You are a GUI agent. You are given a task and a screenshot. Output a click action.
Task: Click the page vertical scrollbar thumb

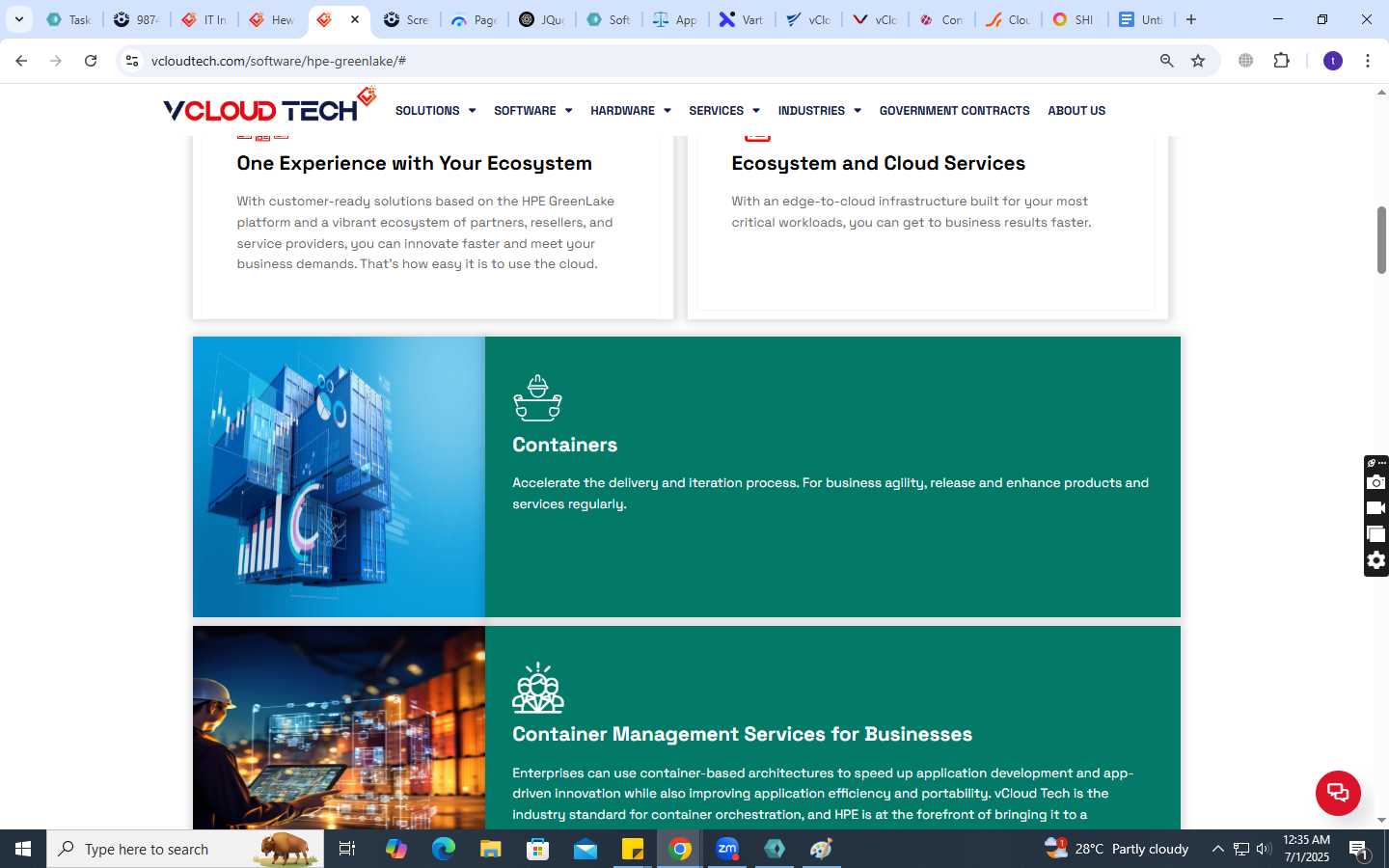[x=1381, y=239]
